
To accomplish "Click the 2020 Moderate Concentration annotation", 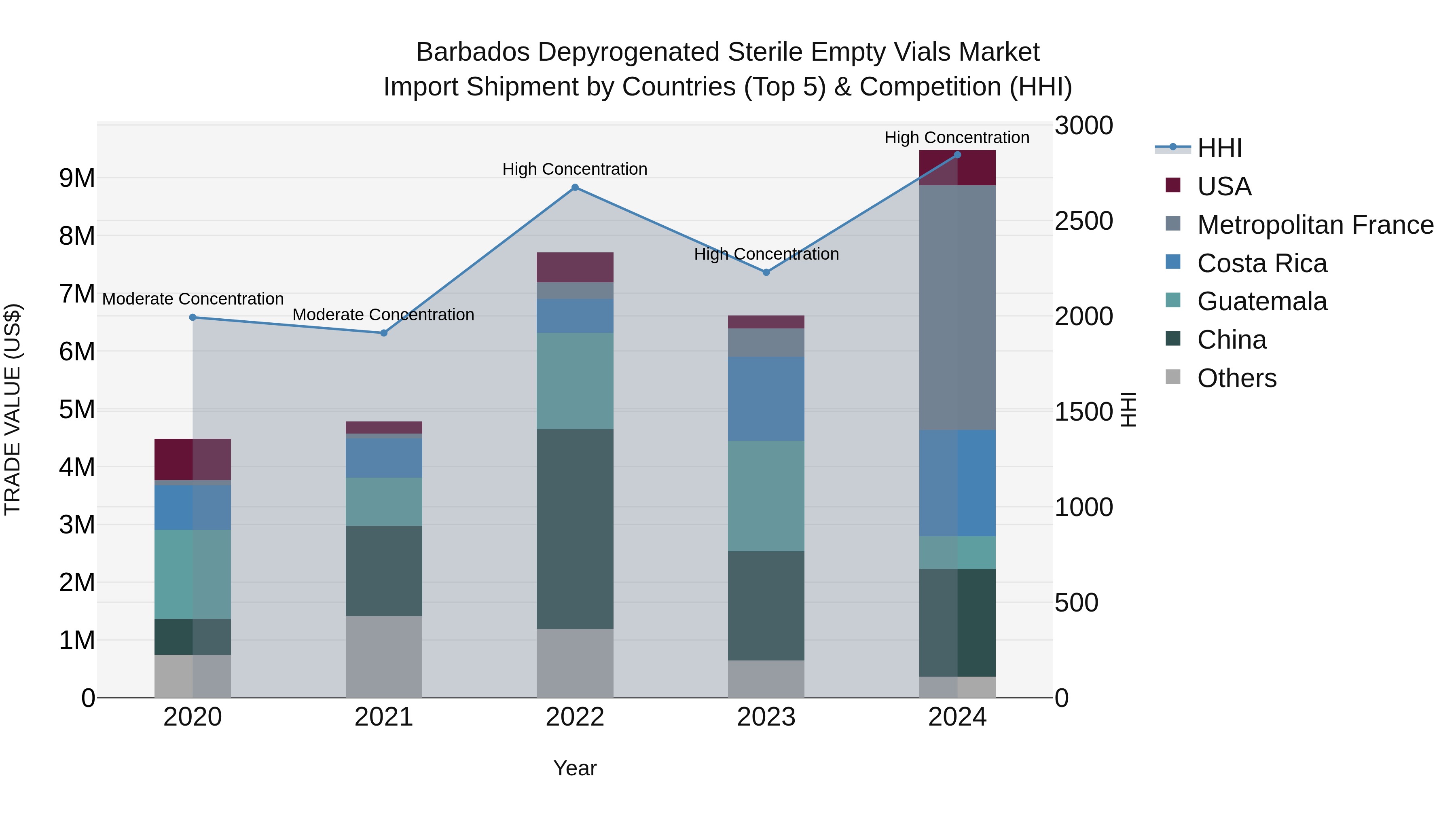I will click(x=193, y=299).
